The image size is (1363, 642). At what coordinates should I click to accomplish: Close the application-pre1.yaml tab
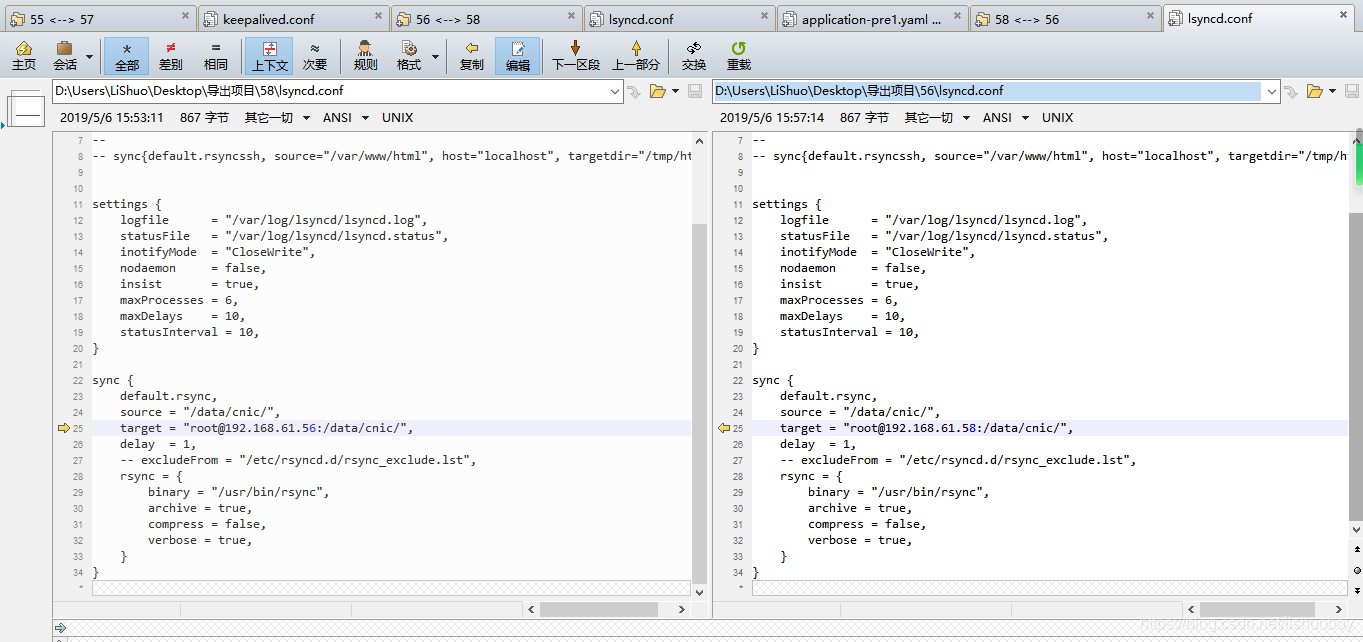point(956,18)
